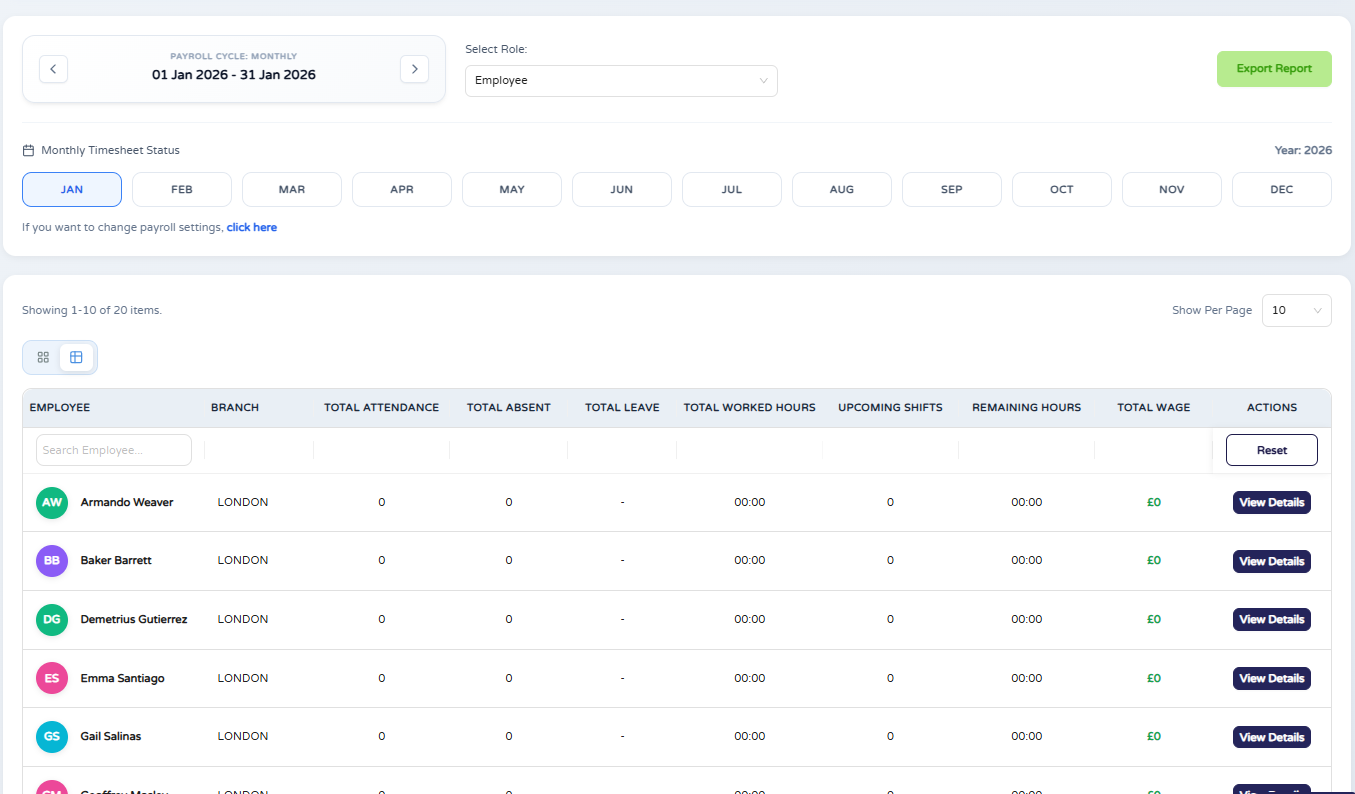The height and width of the screenshot is (794, 1355).
Task: Click the Export Report button
Action: click(x=1274, y=69)
